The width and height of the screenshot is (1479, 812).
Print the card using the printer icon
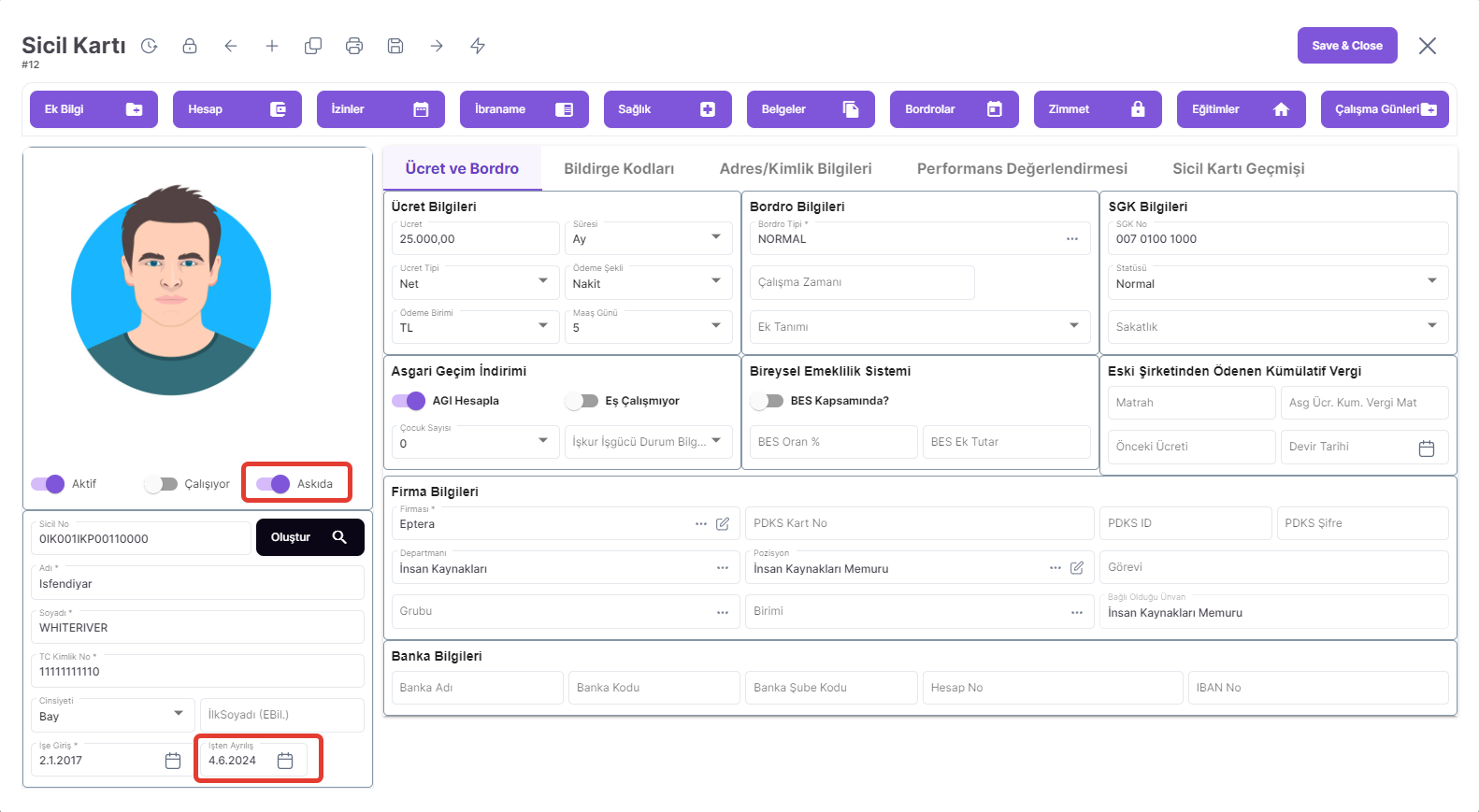coord(354,46)
